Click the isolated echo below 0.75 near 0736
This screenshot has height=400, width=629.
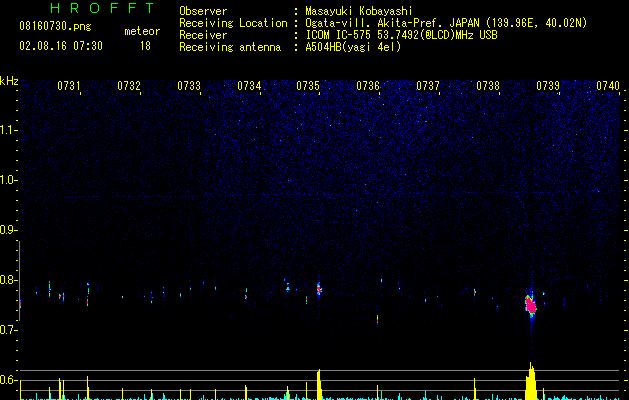377,319
